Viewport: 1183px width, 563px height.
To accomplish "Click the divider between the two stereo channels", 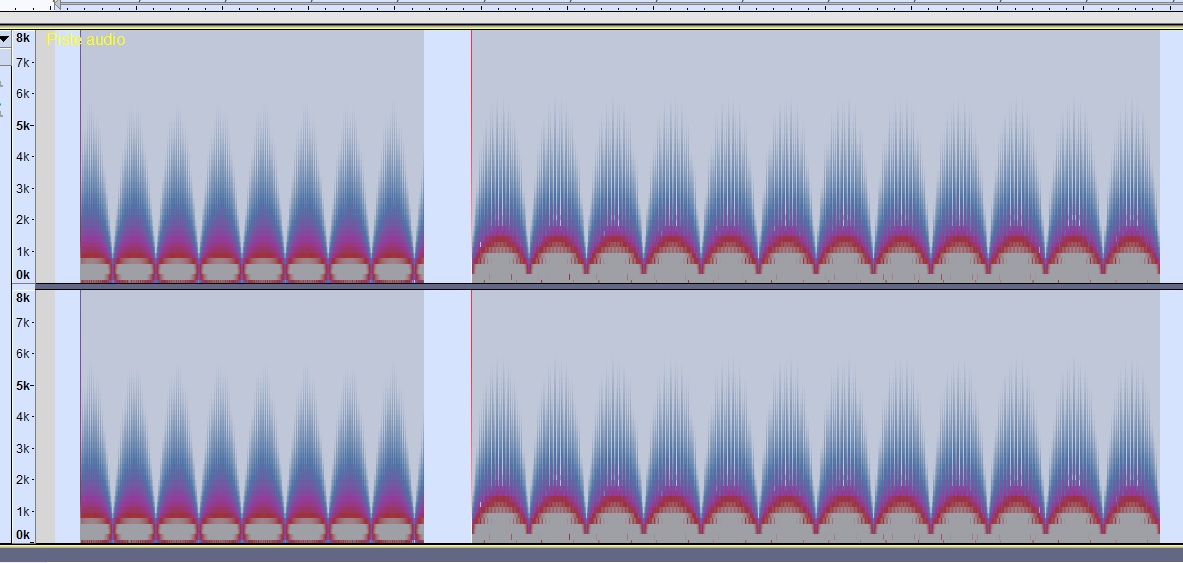I will point(600,287).
